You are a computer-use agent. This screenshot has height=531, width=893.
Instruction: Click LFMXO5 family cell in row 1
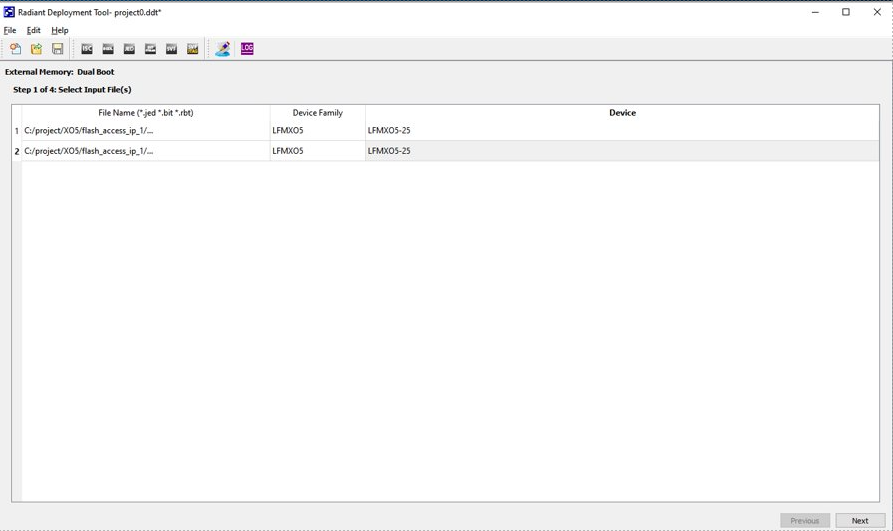click(318, 130)
